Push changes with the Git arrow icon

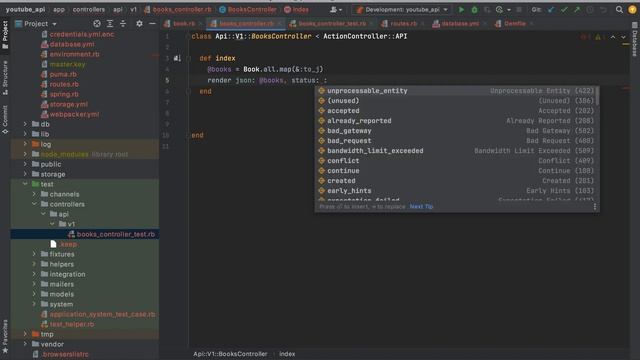577,9
